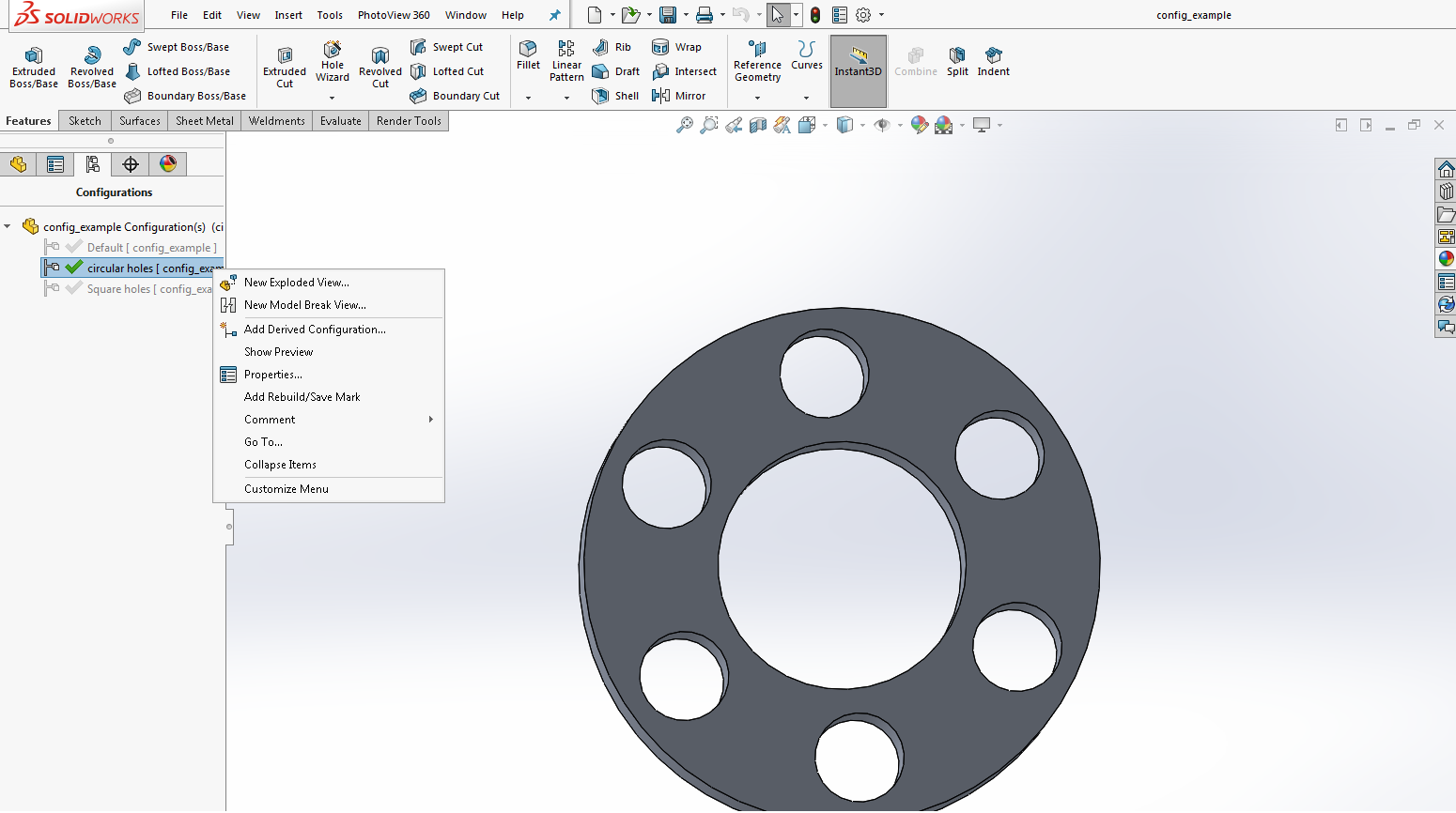Image resolution: width=1456 pixels, height=813 pixels.
Task: Choose the Boundary Boss/Base command
Action: tap(185, 96)
